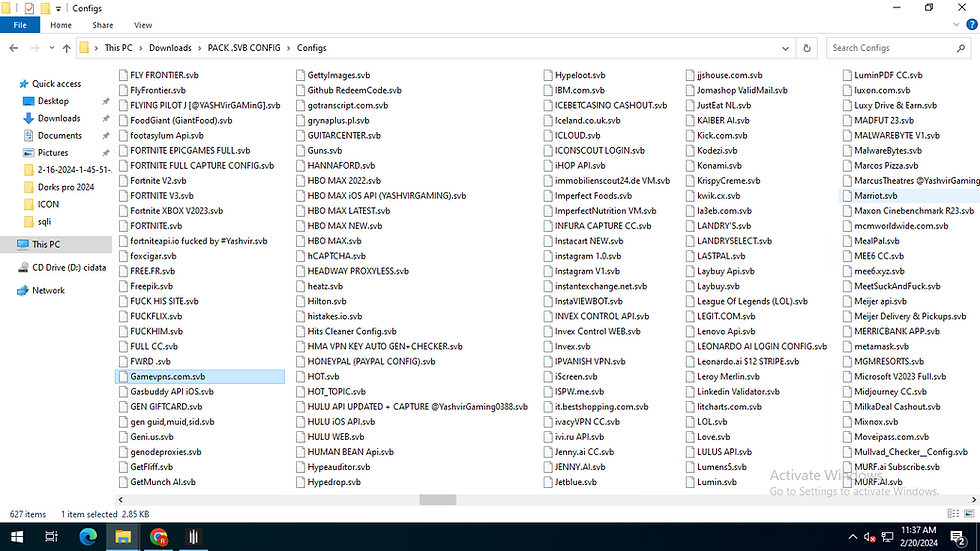Click the properties checkmark in quick access toolbar

click(29, 9)
